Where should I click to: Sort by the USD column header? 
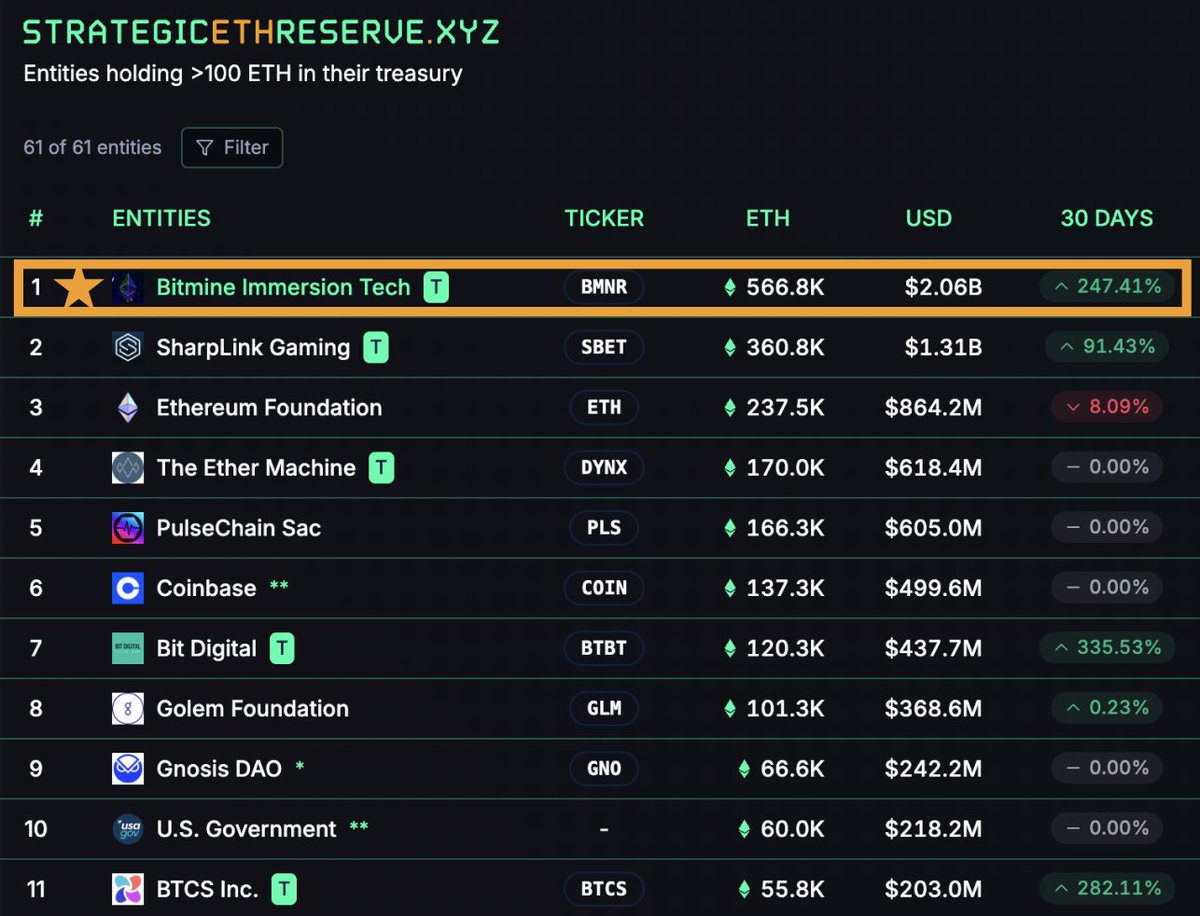pyautogui.click(x=928, y=218)
